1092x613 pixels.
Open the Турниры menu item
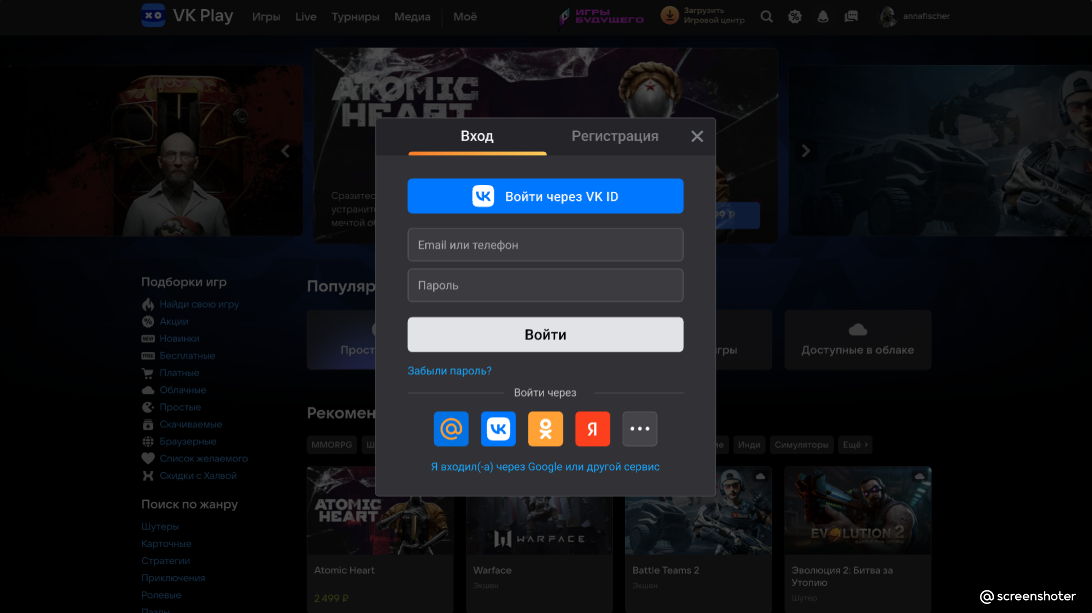coord(355,17)
